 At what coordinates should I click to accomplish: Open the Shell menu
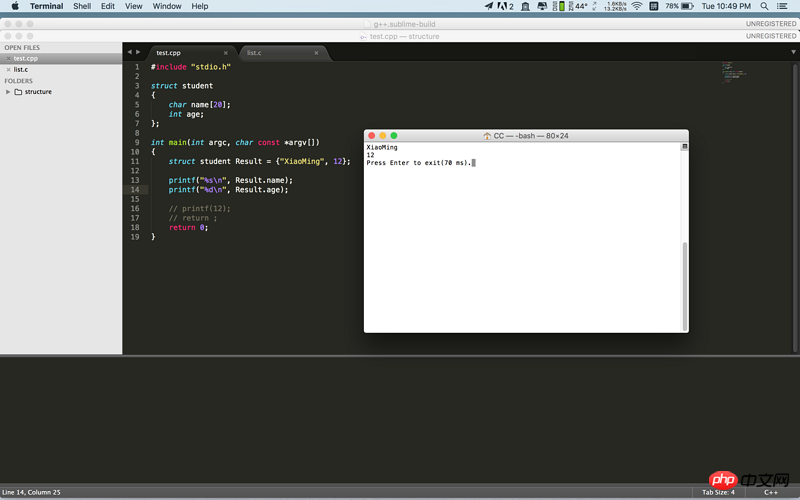click(82, 6)
